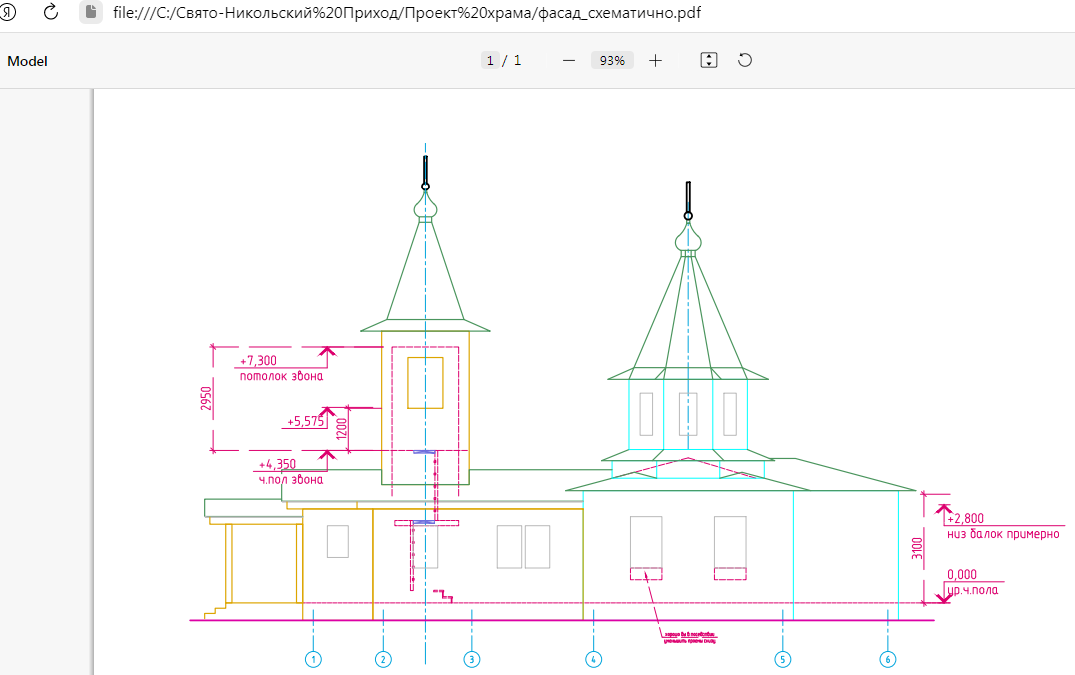Click the PDF file URL in address bar

tap(407, 12)
